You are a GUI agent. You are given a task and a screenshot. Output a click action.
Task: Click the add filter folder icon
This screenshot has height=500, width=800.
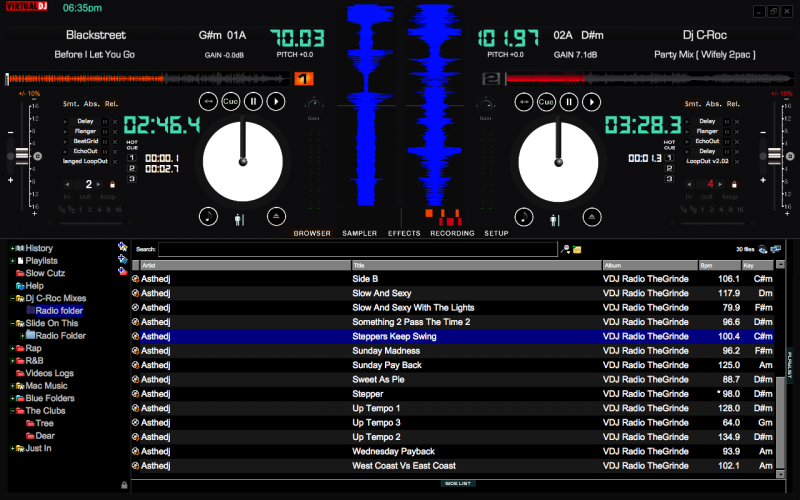[122, 259]
